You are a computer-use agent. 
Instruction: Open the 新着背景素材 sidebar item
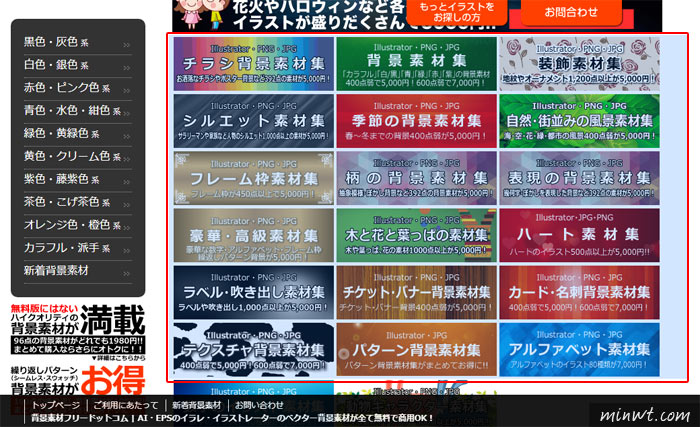click(x=78, y=272)
